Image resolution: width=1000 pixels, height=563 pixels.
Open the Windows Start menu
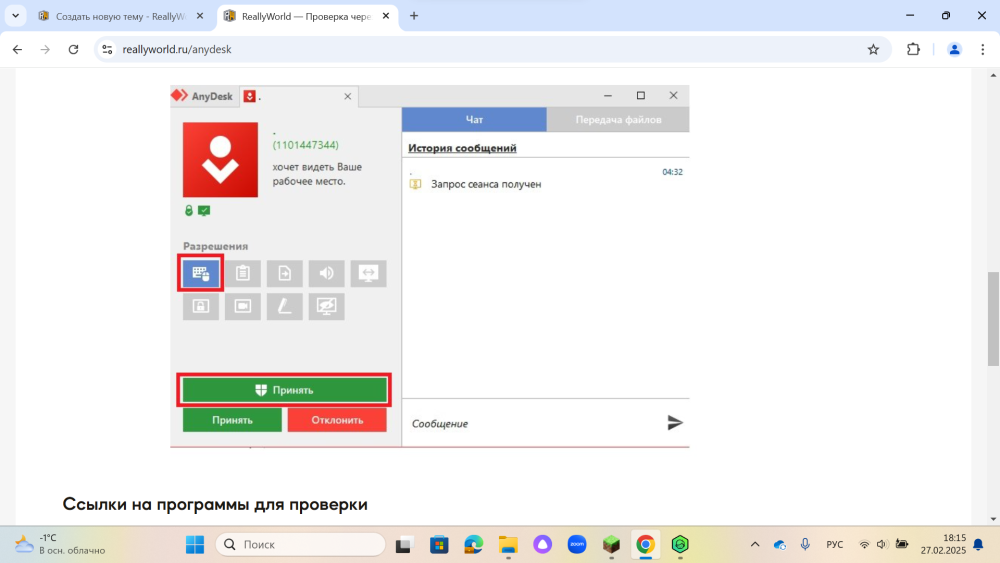195,545
